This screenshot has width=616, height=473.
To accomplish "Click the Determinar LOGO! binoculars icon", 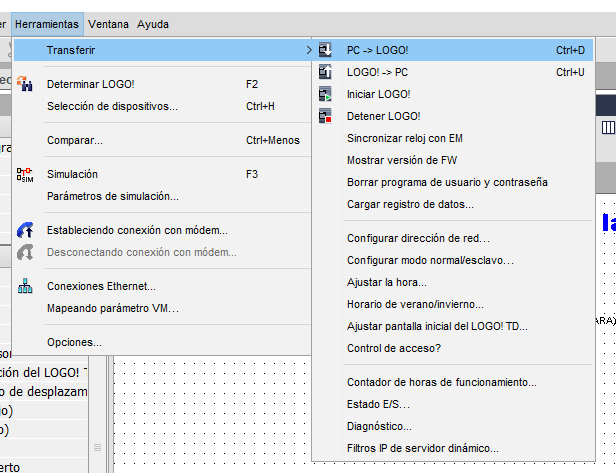I will click(25, 84).
